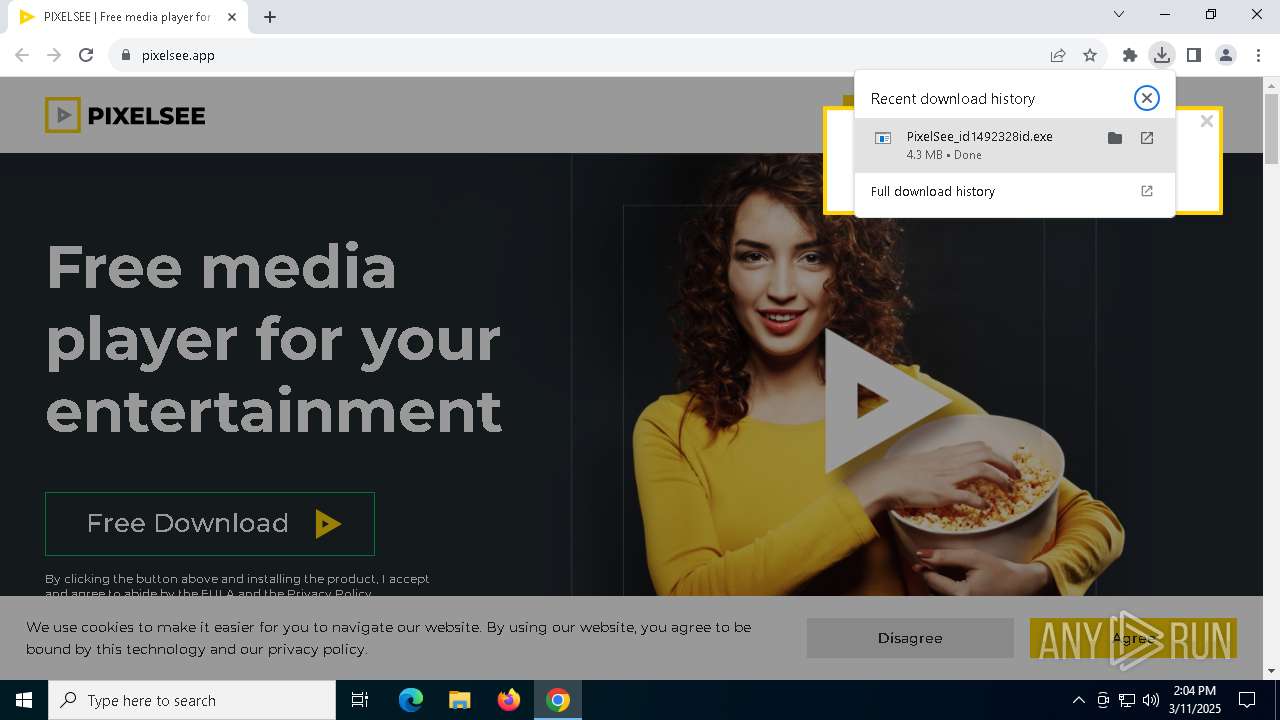1280x720 pixels.
Task: Close the Recent download history popup
Action: click(1147, 98)
